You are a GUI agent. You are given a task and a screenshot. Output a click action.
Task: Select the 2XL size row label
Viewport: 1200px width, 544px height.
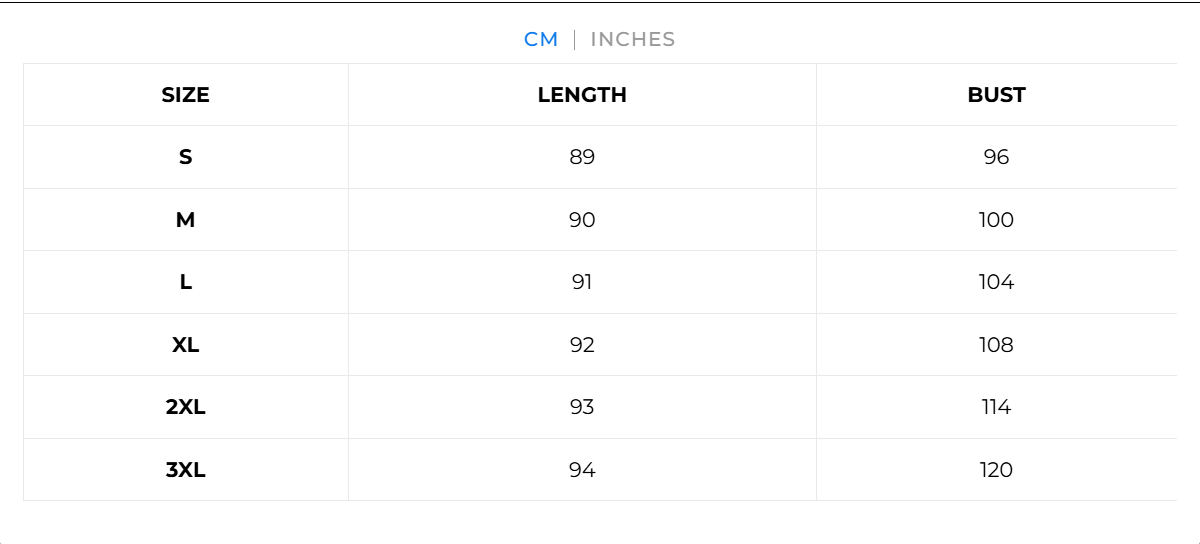(186, 407)
